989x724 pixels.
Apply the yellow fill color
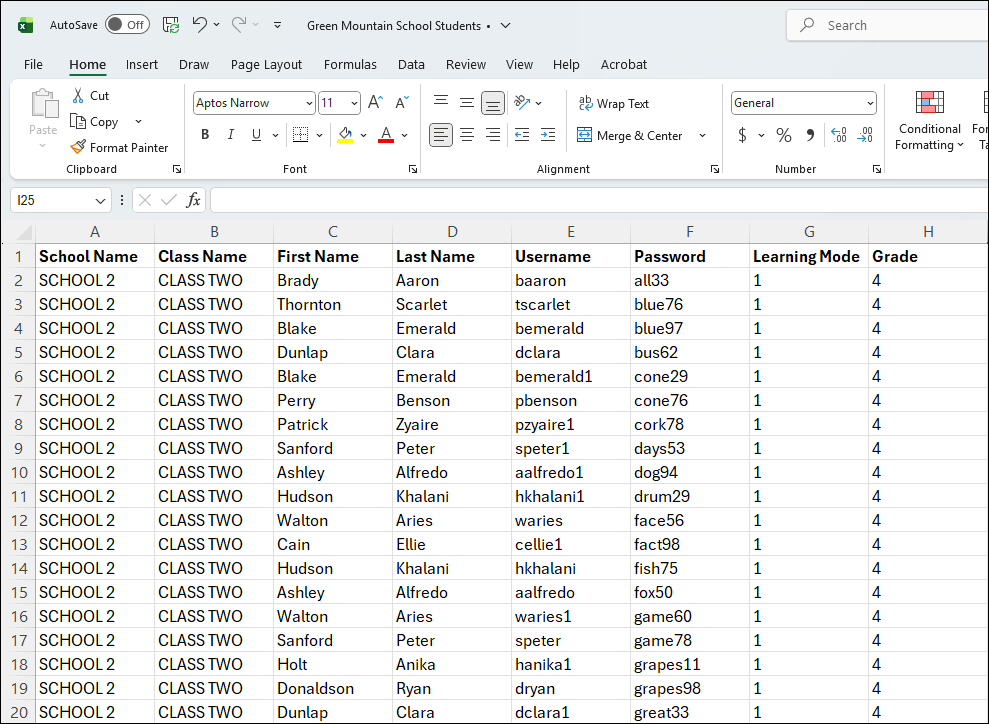coord(345,135)
